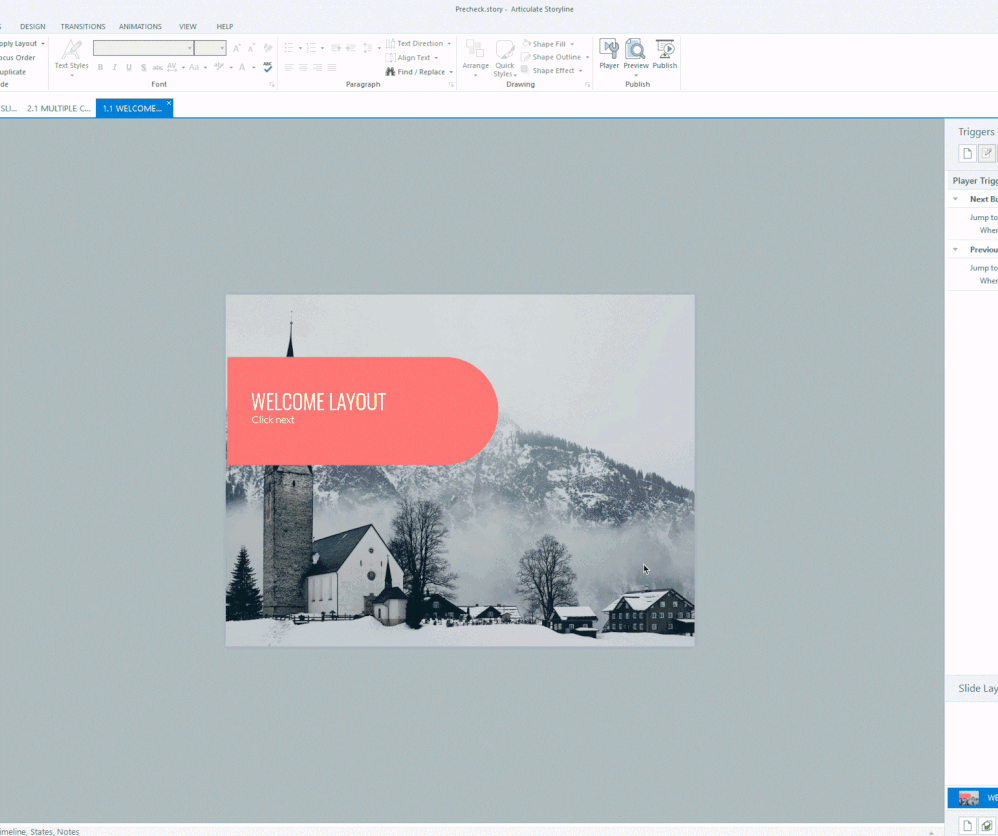The image size is (998, 836).
Task: Switch to the 2.1 MULTIPLE C... slide tab
Action: coord(58,108)
